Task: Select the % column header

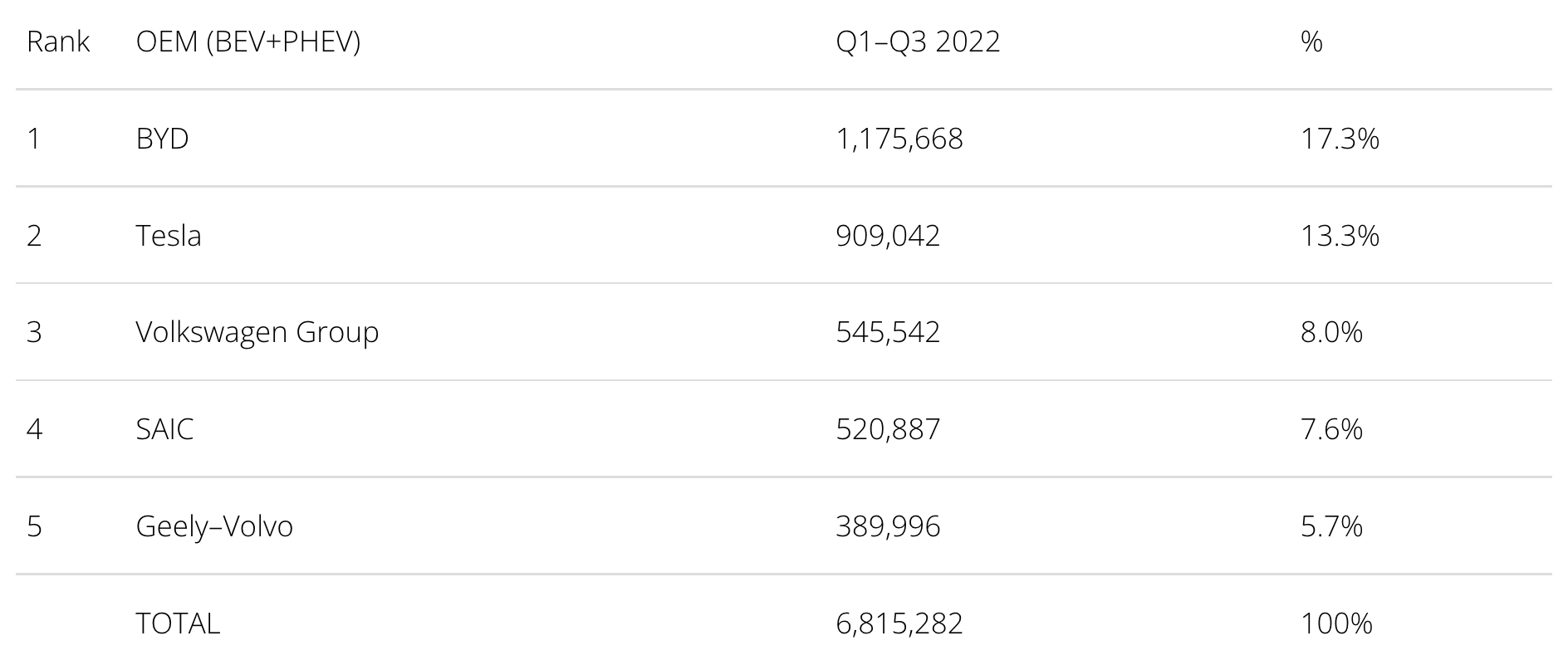Action: point(1311,42)
